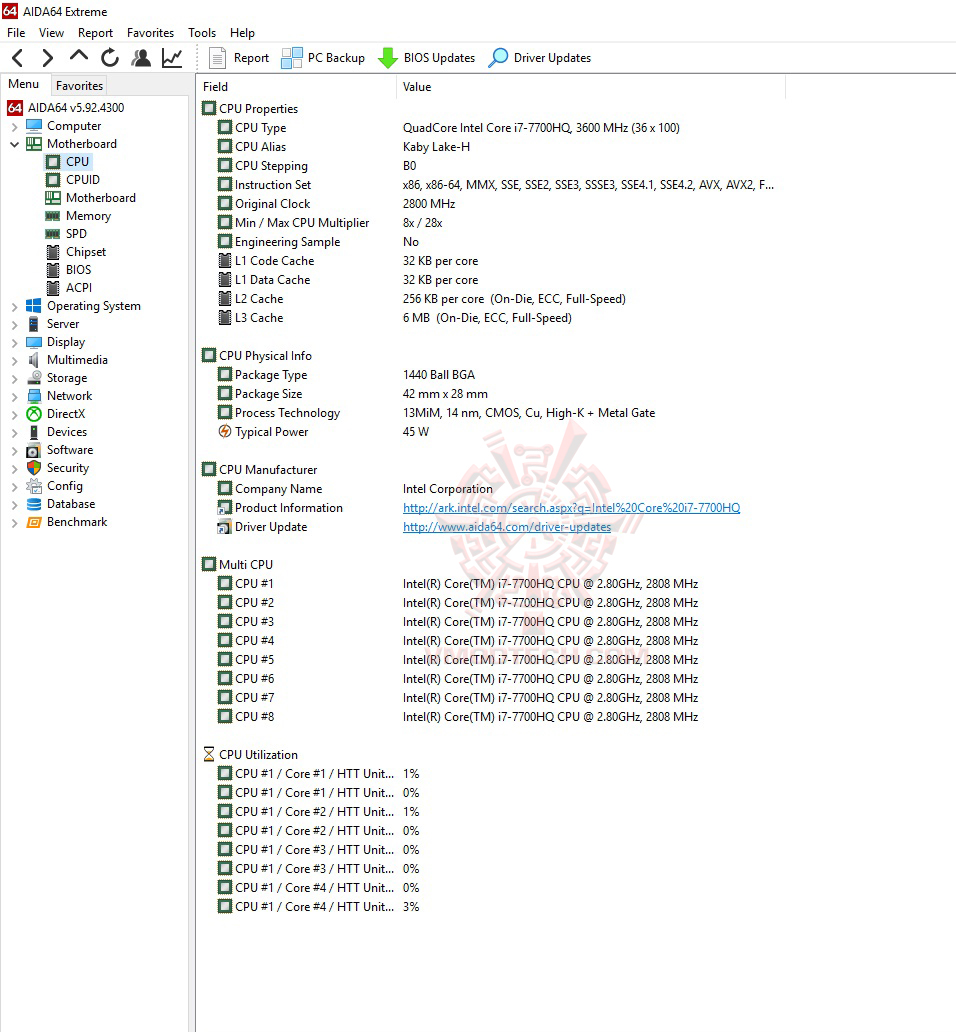Click the Software icon in tree
956x1032 pixels.
34,450
